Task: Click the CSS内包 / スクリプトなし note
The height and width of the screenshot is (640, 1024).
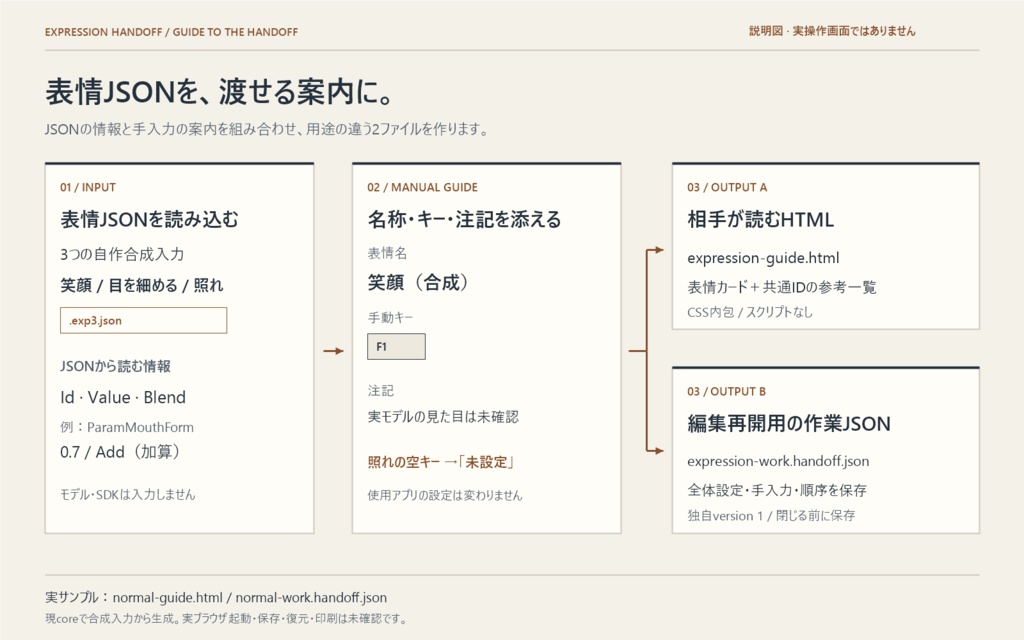Action: [750, 312]
